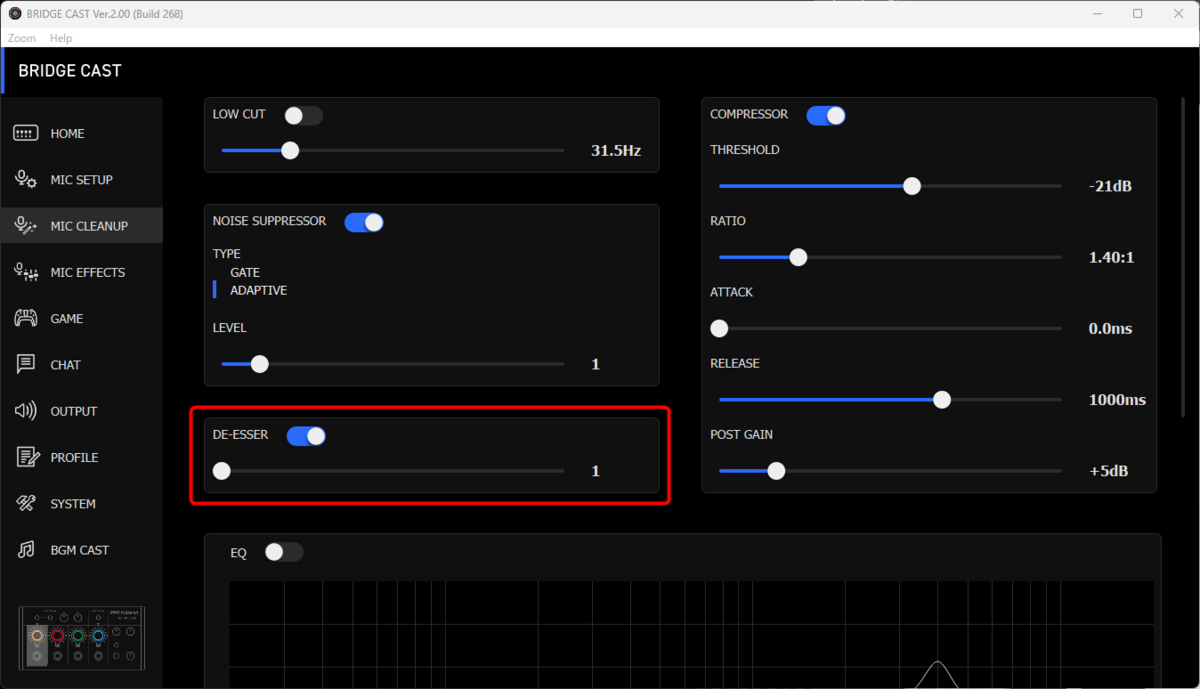This screenshot has height=689, width=1200.
Task: Select GATE noise suppressor type
Action: point(245,272)
